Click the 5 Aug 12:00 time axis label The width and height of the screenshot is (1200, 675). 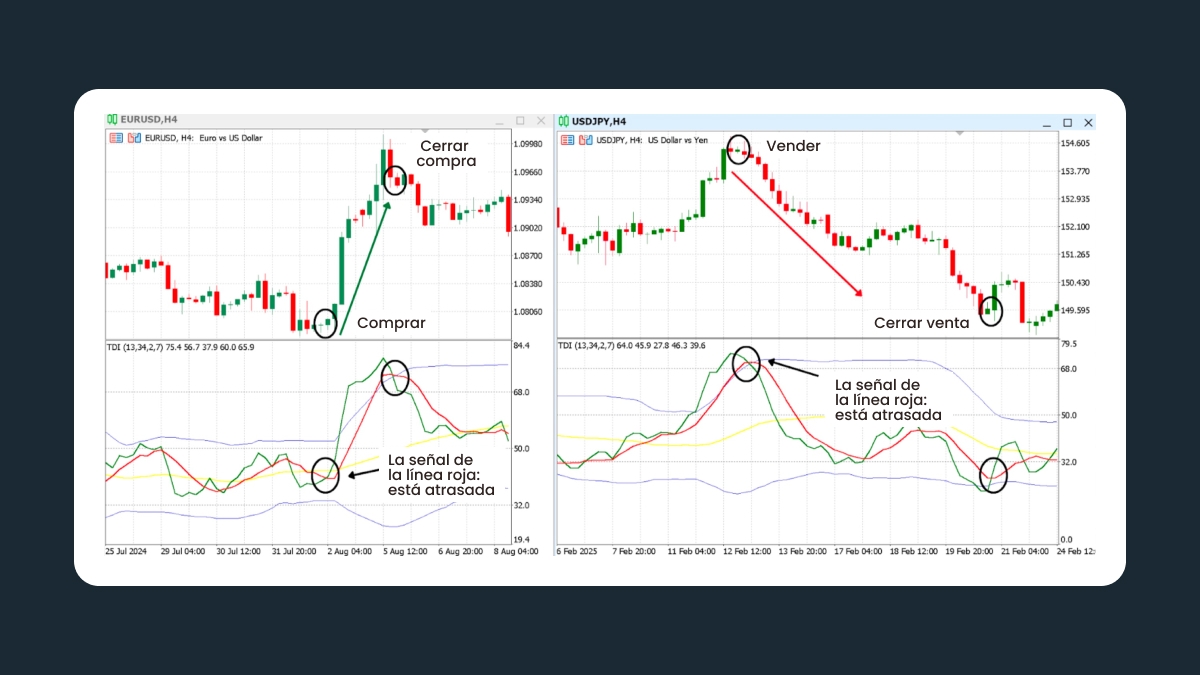pyautogui.click(x=405, y=551)
